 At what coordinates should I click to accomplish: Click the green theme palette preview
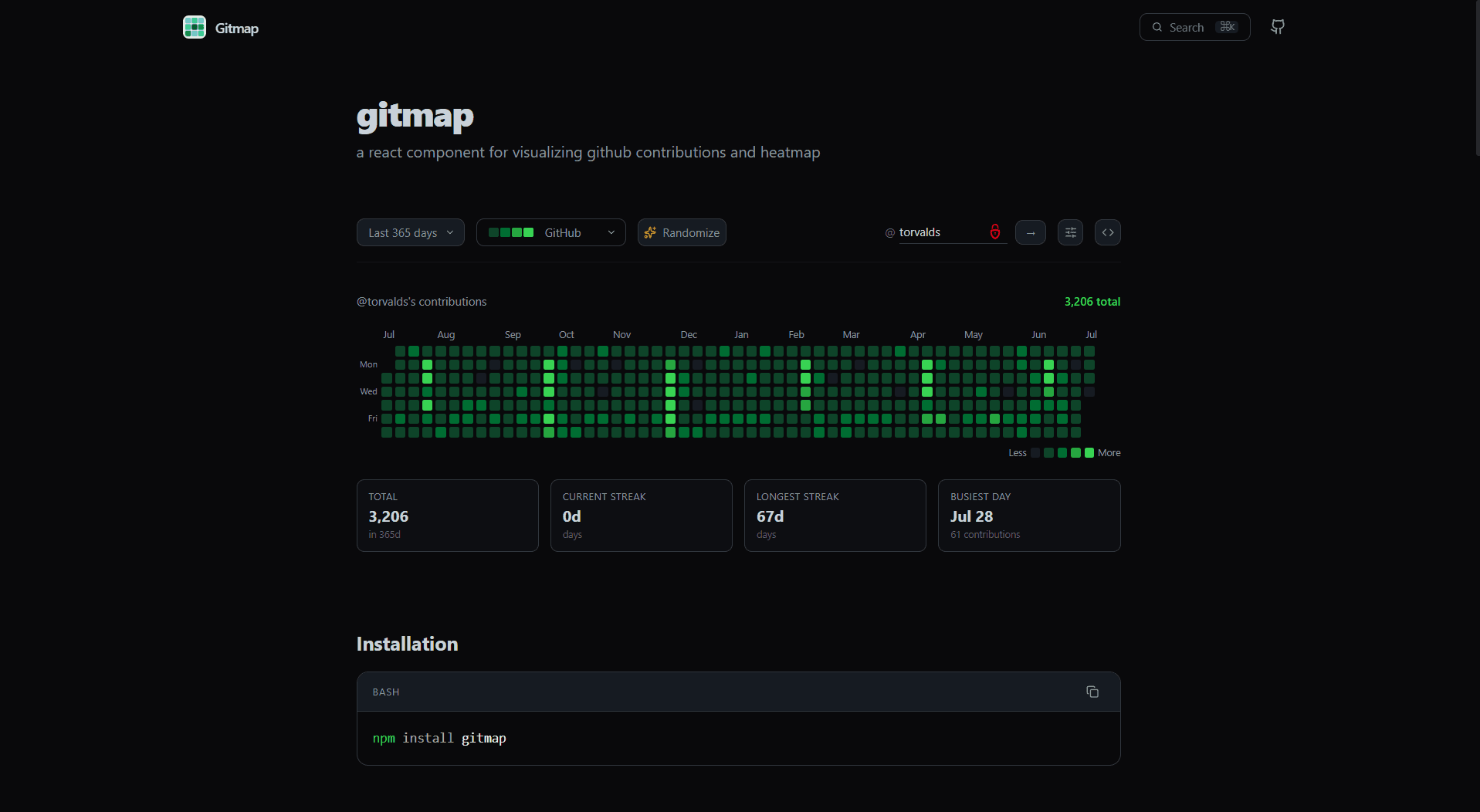point(510,232)
